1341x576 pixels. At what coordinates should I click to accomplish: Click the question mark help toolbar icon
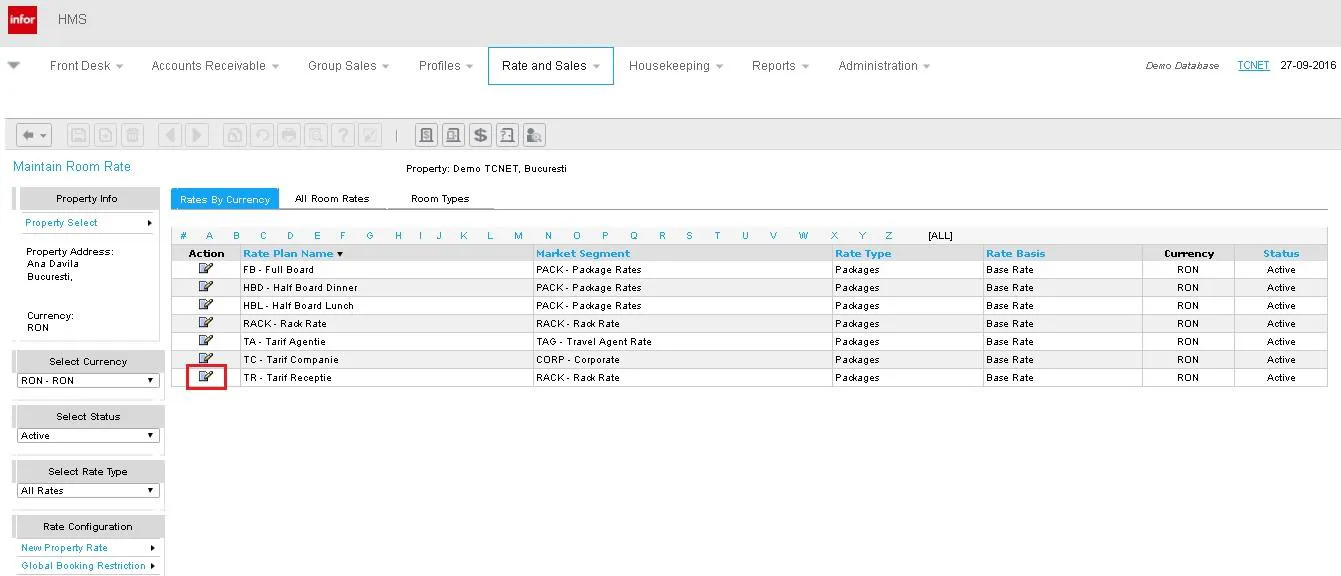tap(343, 135)
